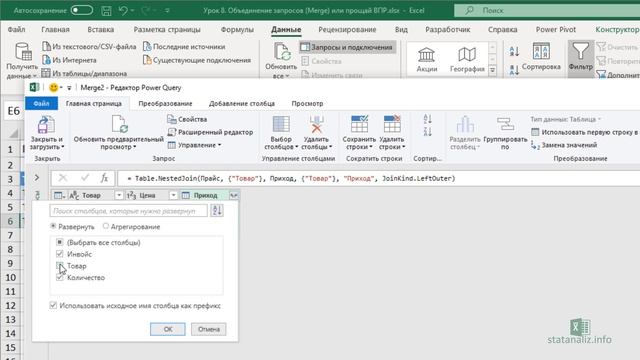Click Replace Values (Замена значений)
Viewport: 640px width, 360px height.
(564, 145)
